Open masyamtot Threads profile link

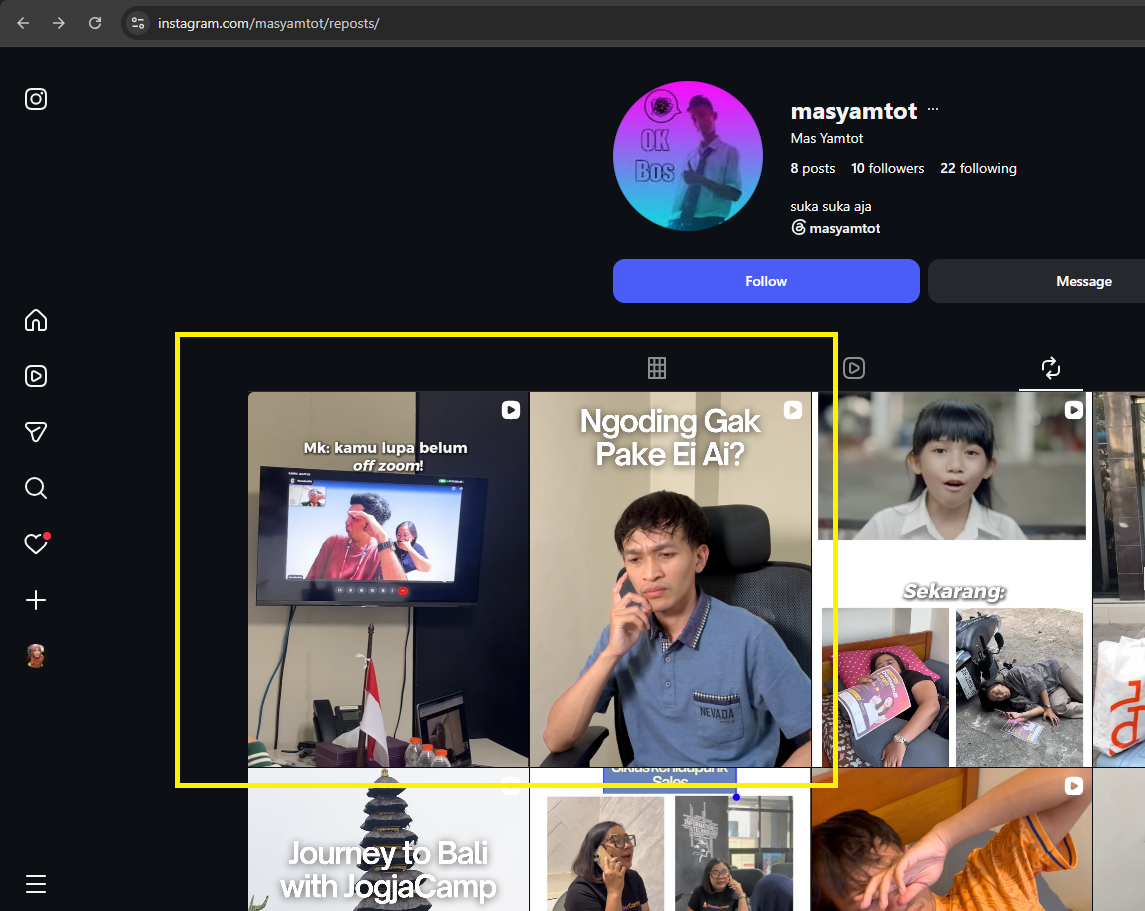[835, 228]
